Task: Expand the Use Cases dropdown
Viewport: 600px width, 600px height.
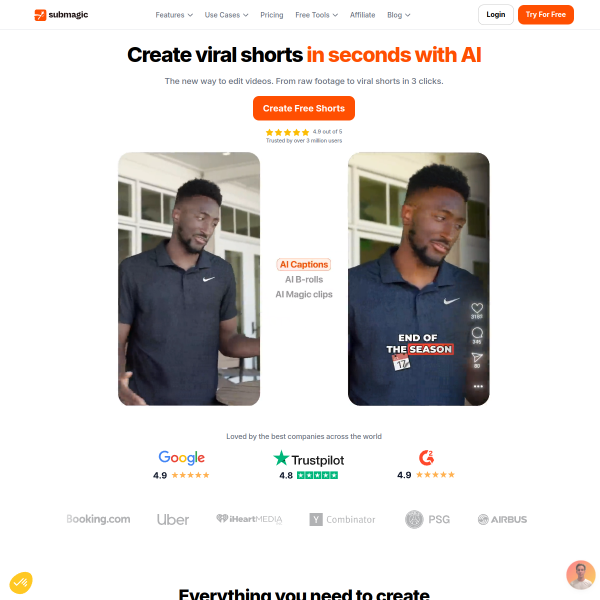Action: tap(226, 15)
